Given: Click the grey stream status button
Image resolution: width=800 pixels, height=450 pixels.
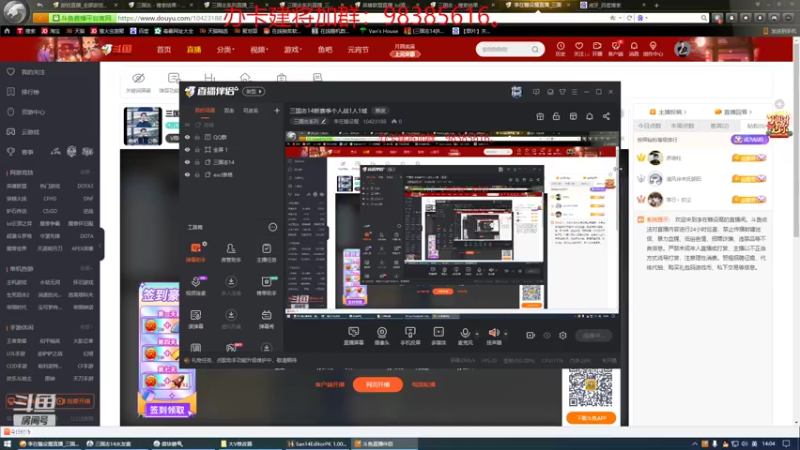Looking at the screenshot, I should click(594, 335).
